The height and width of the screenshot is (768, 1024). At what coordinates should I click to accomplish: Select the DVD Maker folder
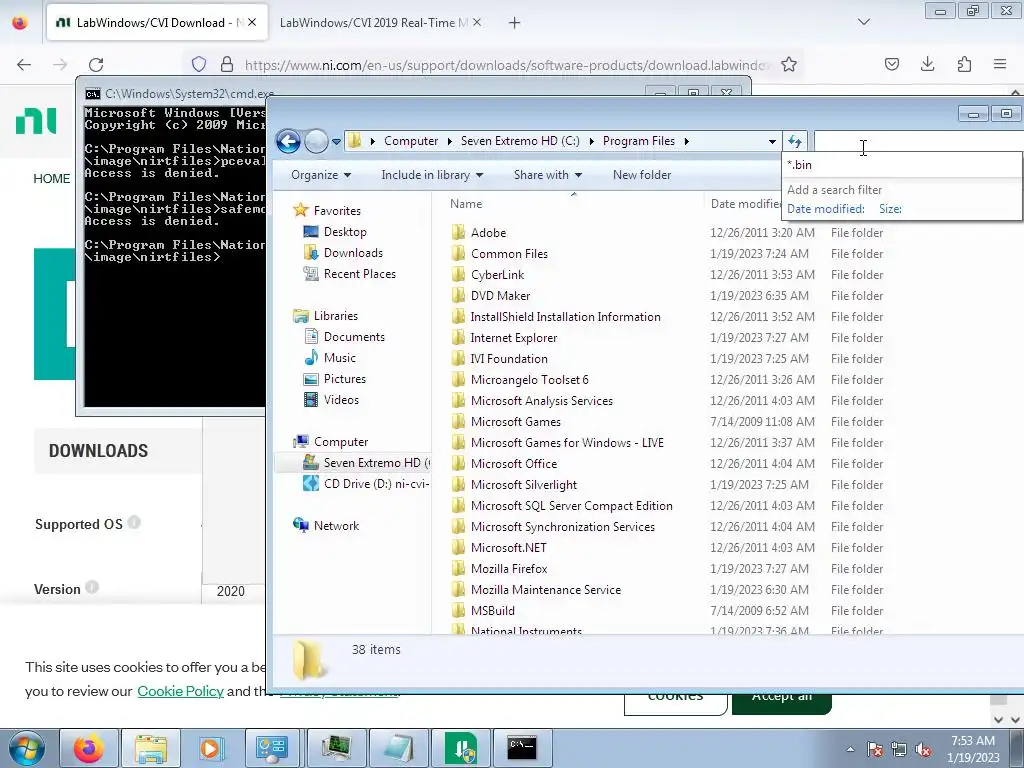tap(500, 296)
